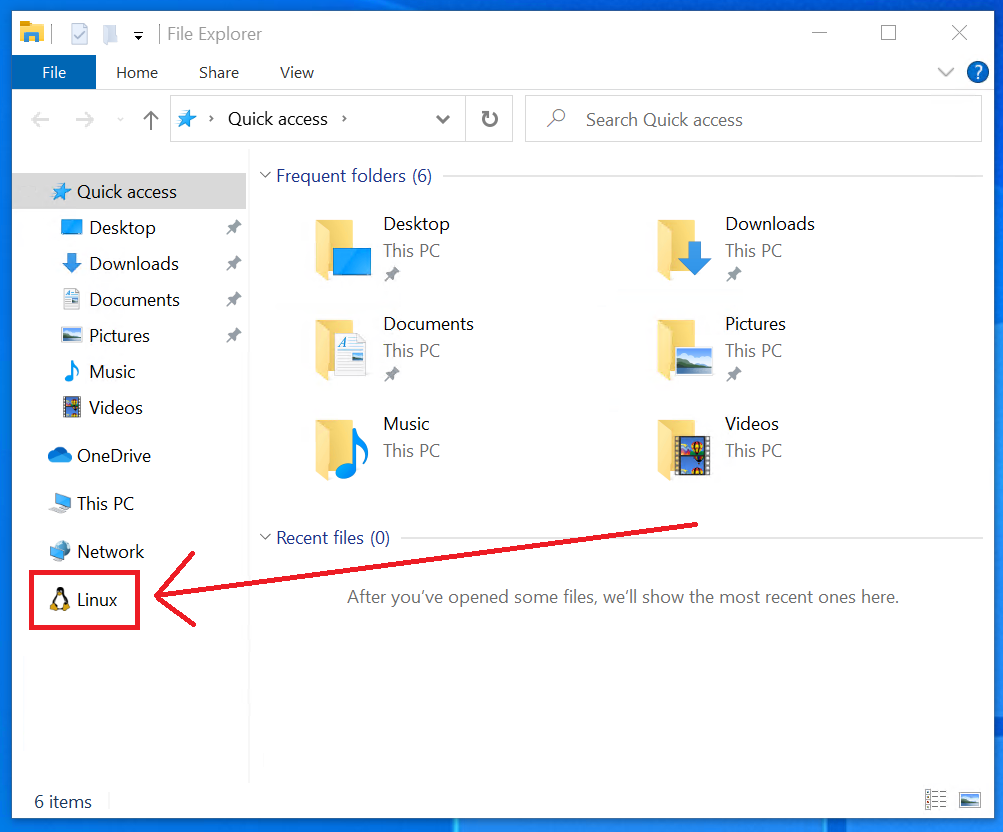
Task: Open Help via the question mark icon
Action: pyautogui.click(x=977, y=71)
